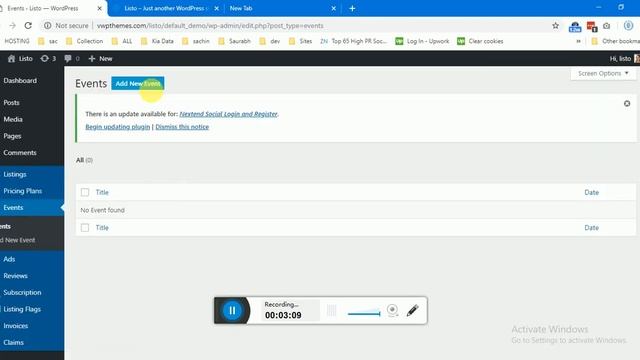Dismiss the update notice with X icon
This screenshot has width=640, height=360.
[627, 104]
